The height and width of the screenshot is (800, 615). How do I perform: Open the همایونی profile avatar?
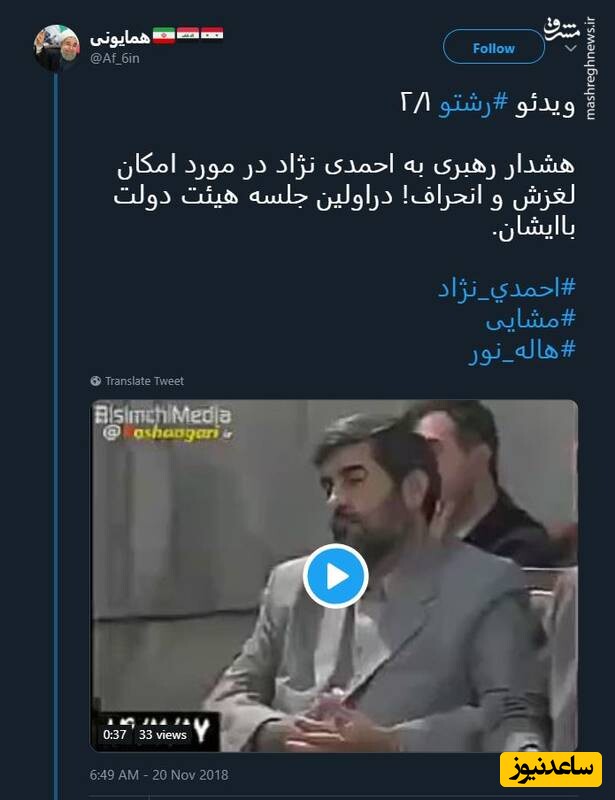(57, 47)
